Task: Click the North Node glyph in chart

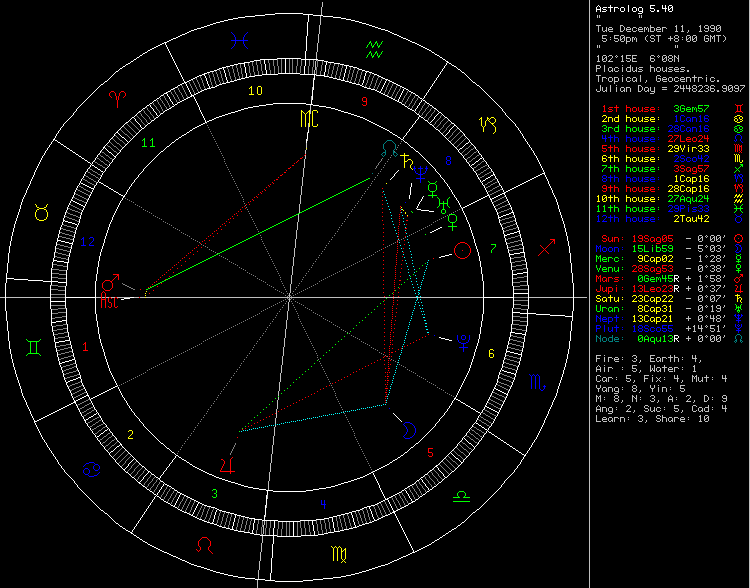Action: [x=387, y=148]
